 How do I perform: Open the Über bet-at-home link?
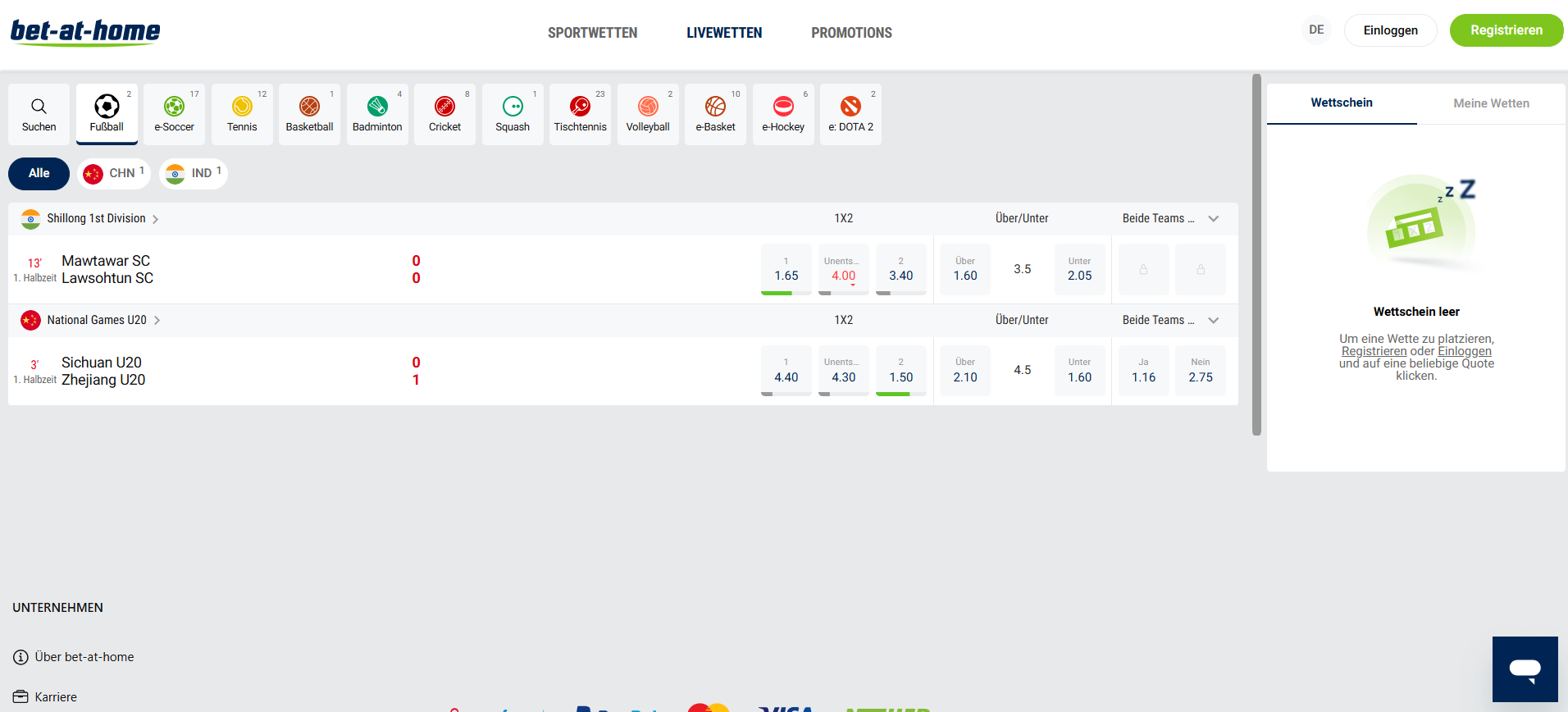(84, 657)
